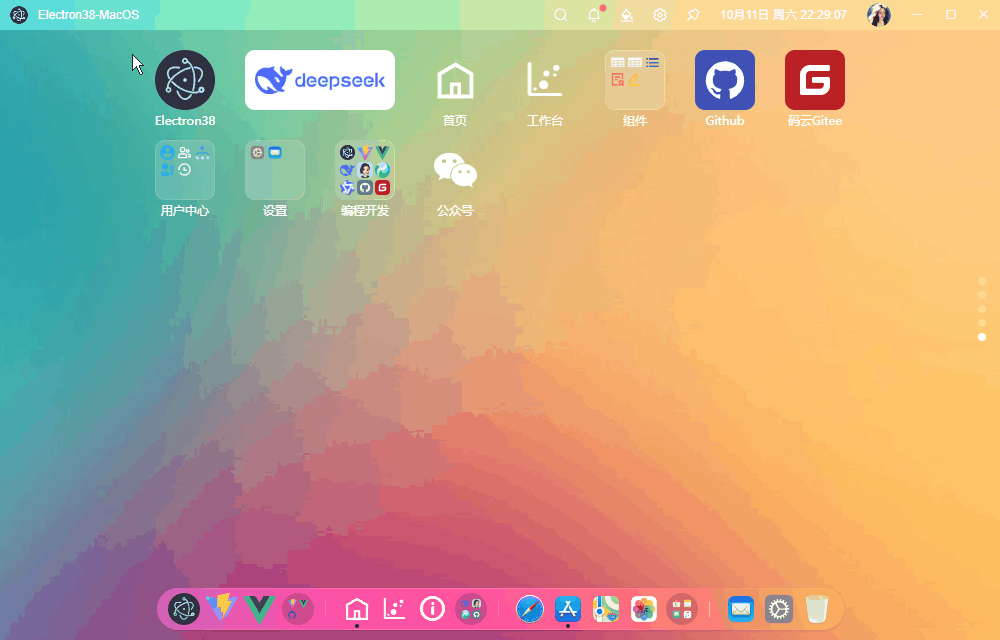Open the 首页 desktop icon
The width and height of the screenshot is (1000, 640).
coord(455,80)
